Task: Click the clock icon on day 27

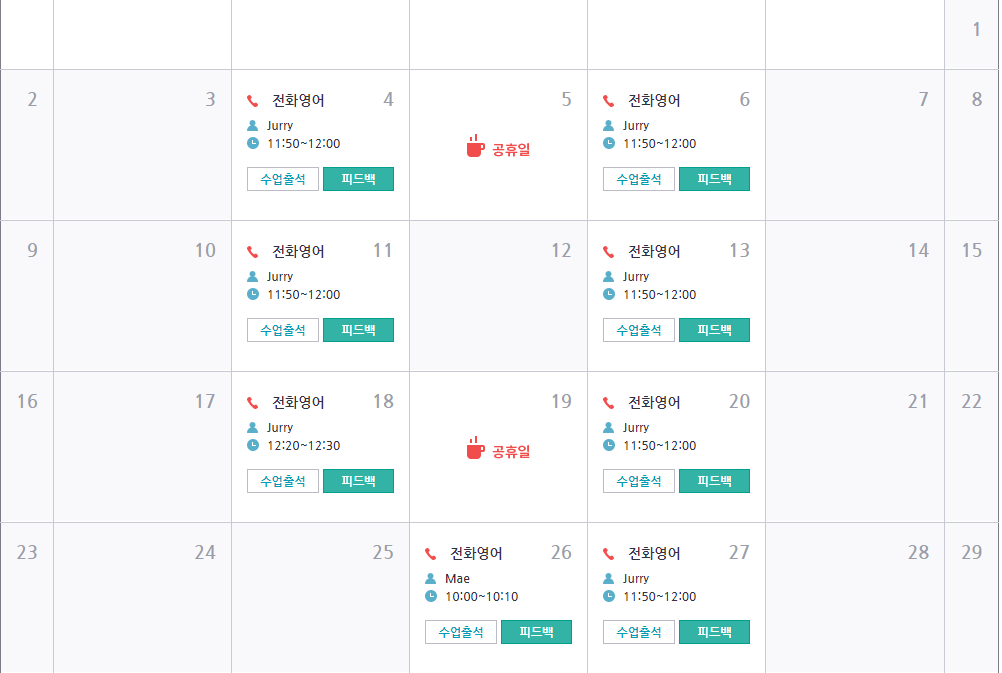Action: coord(609,596)
